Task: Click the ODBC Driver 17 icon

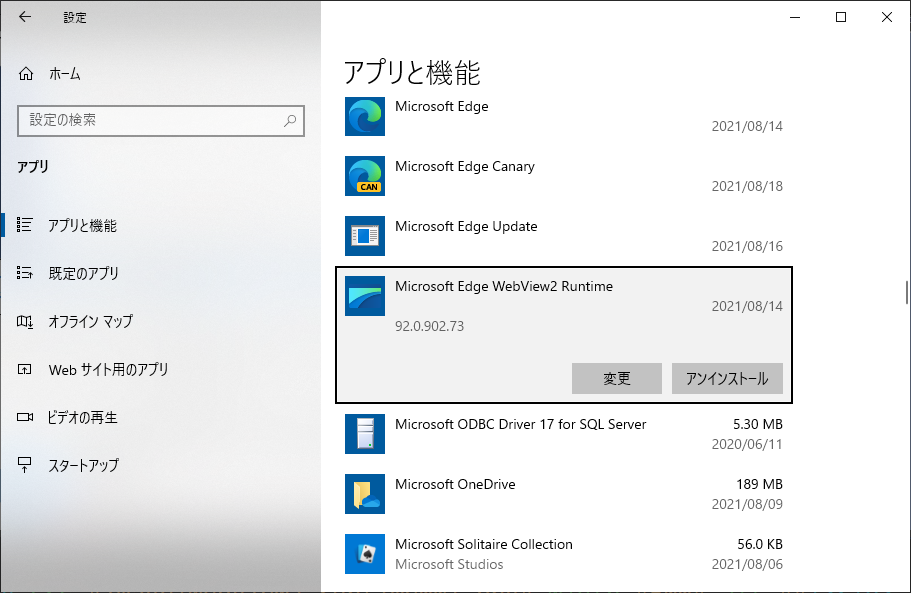Action: pos(364,434)
